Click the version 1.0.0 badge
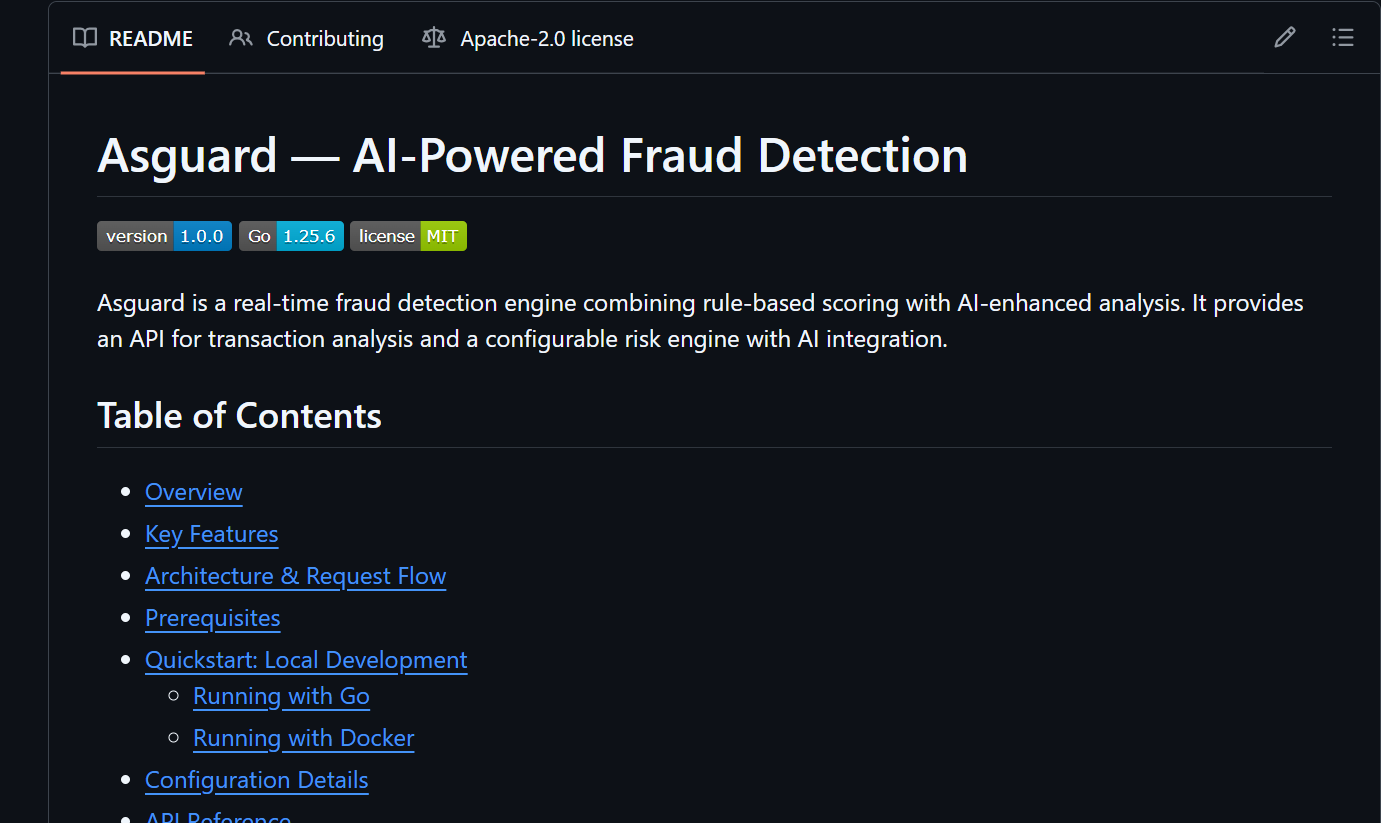The width and height of the screenshot is (1381, 823). 164,236
